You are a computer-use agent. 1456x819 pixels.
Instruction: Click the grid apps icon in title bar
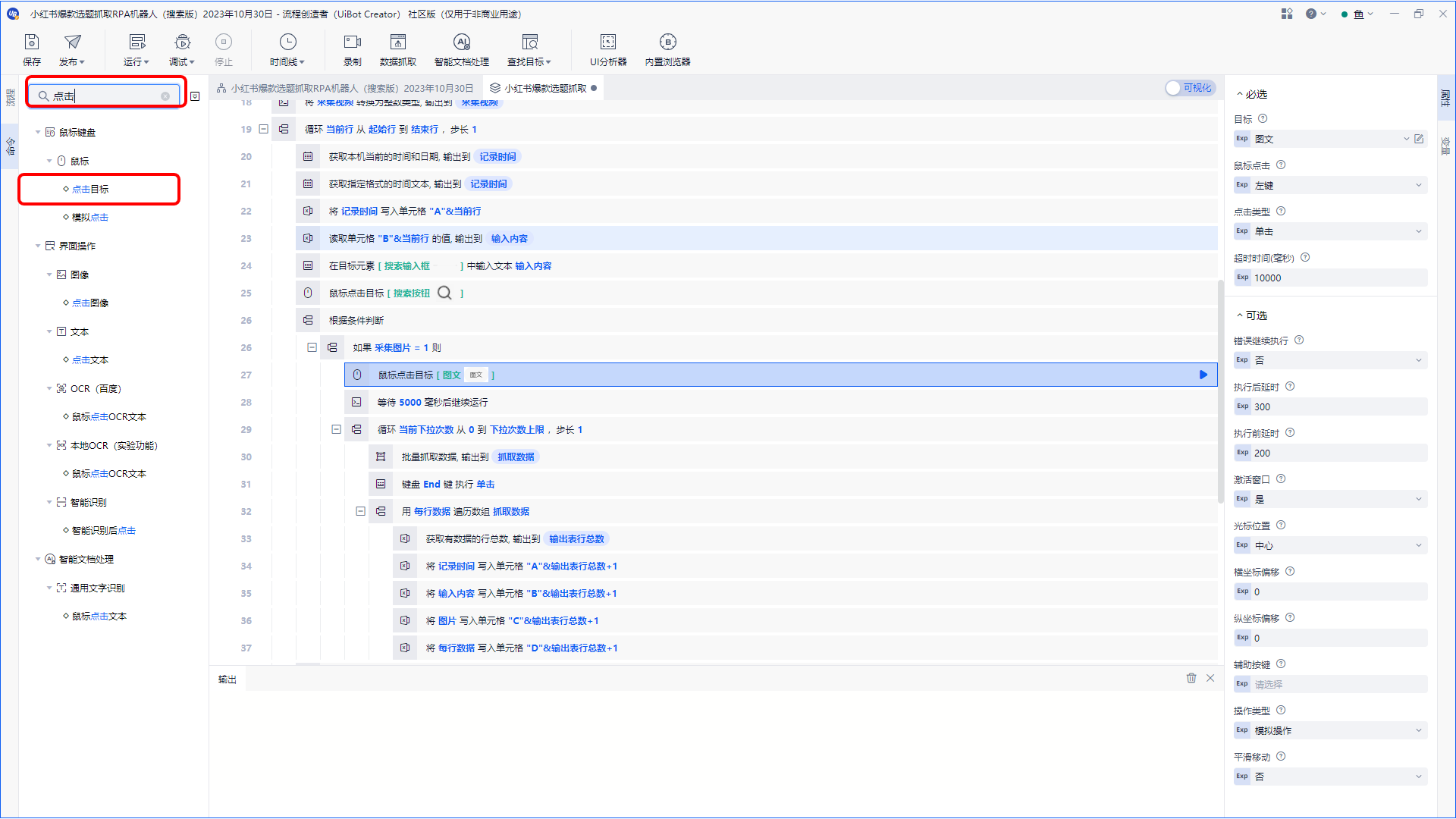point(1287,14)
